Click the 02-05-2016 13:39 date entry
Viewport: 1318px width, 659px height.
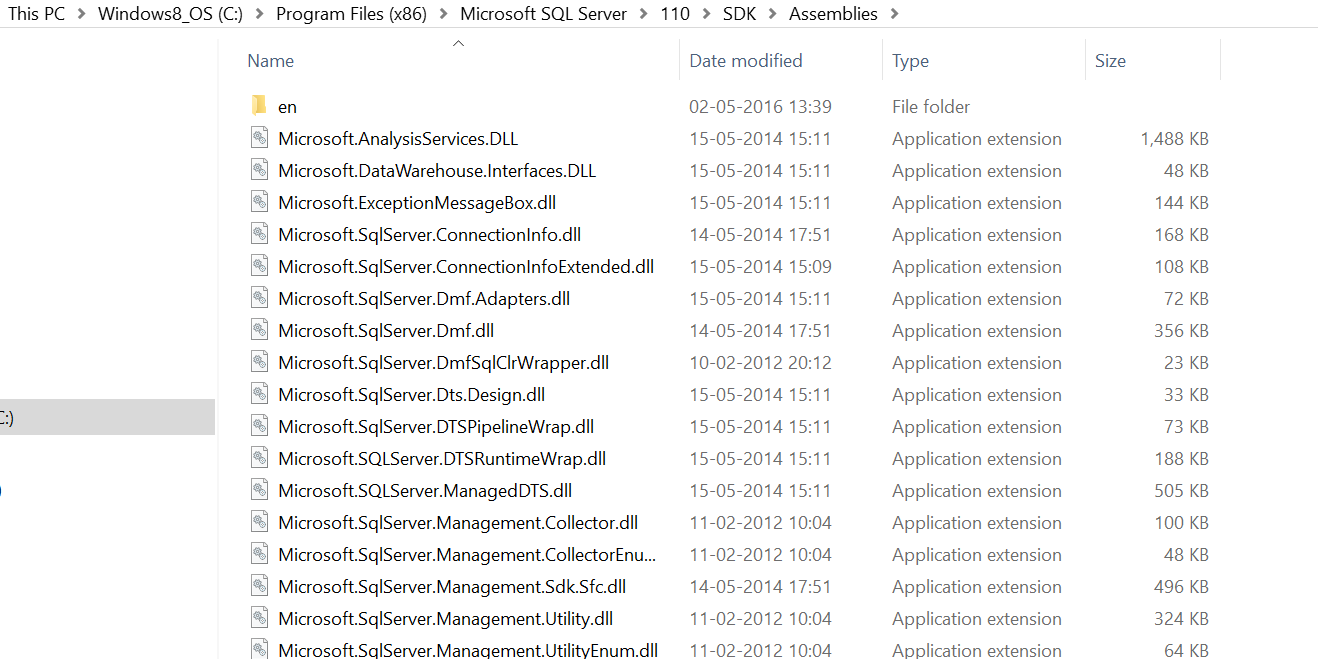(760, 107)
